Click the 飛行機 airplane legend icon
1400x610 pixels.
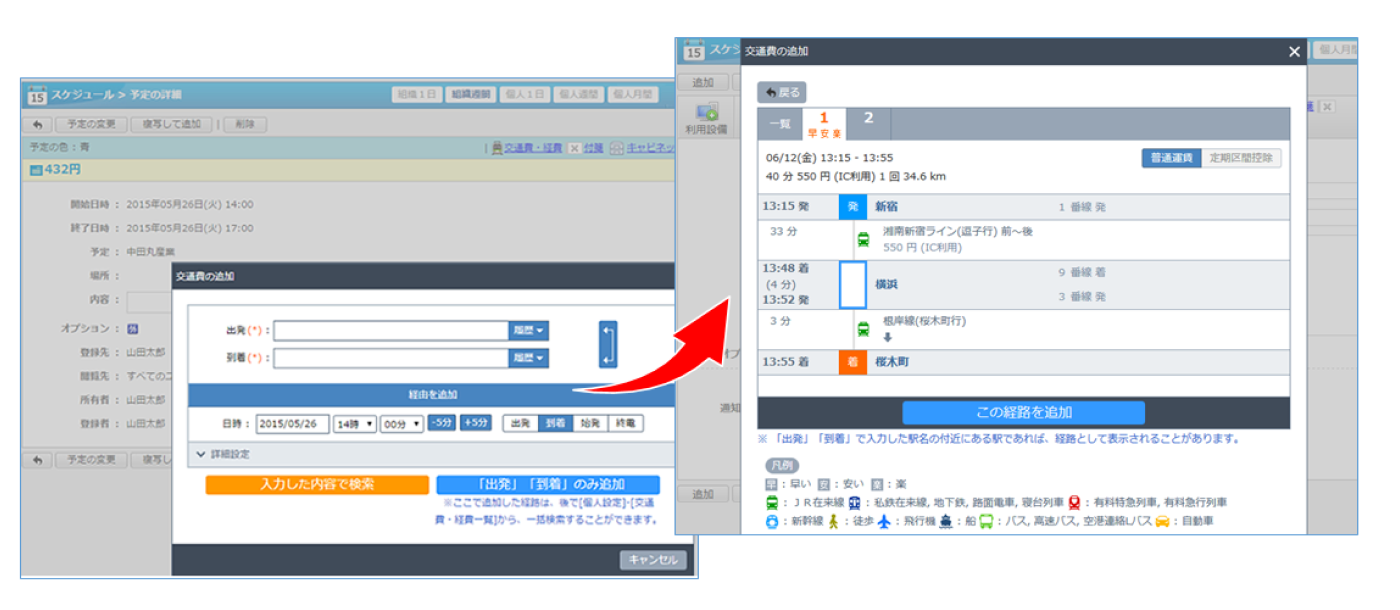click(x=883, y=521)
